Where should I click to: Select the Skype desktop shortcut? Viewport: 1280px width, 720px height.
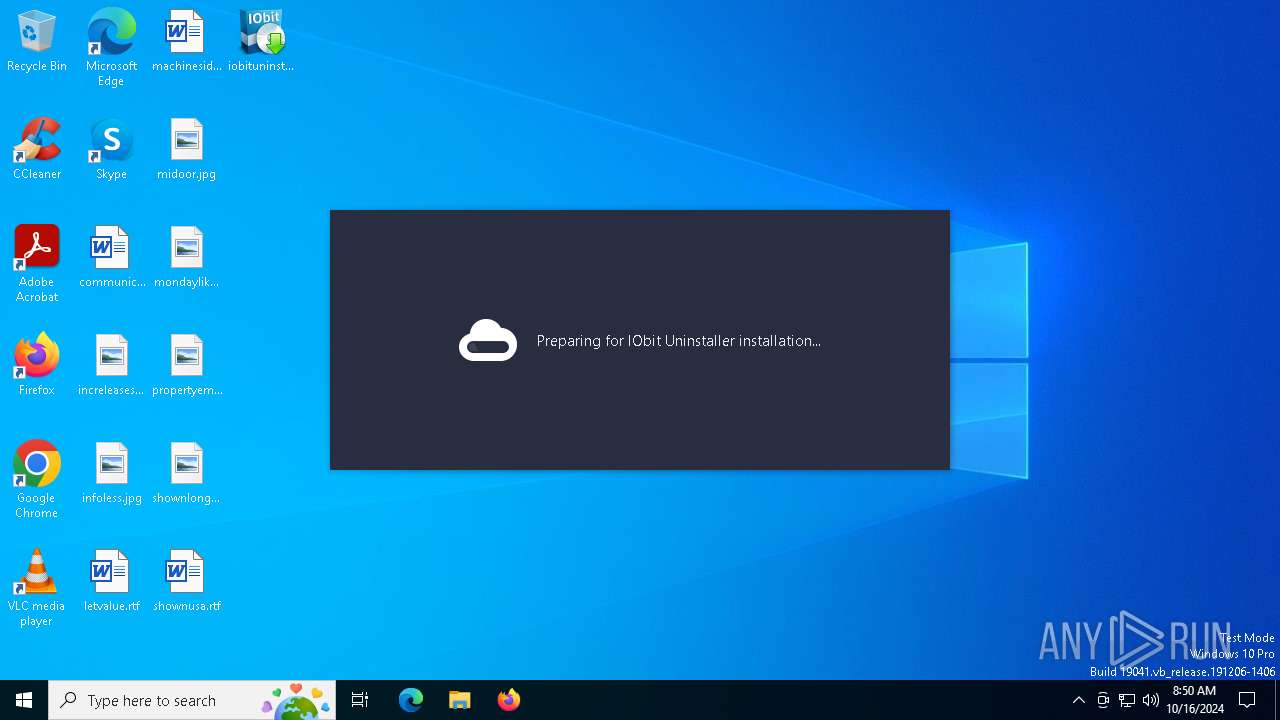click(x=111, y=150)
